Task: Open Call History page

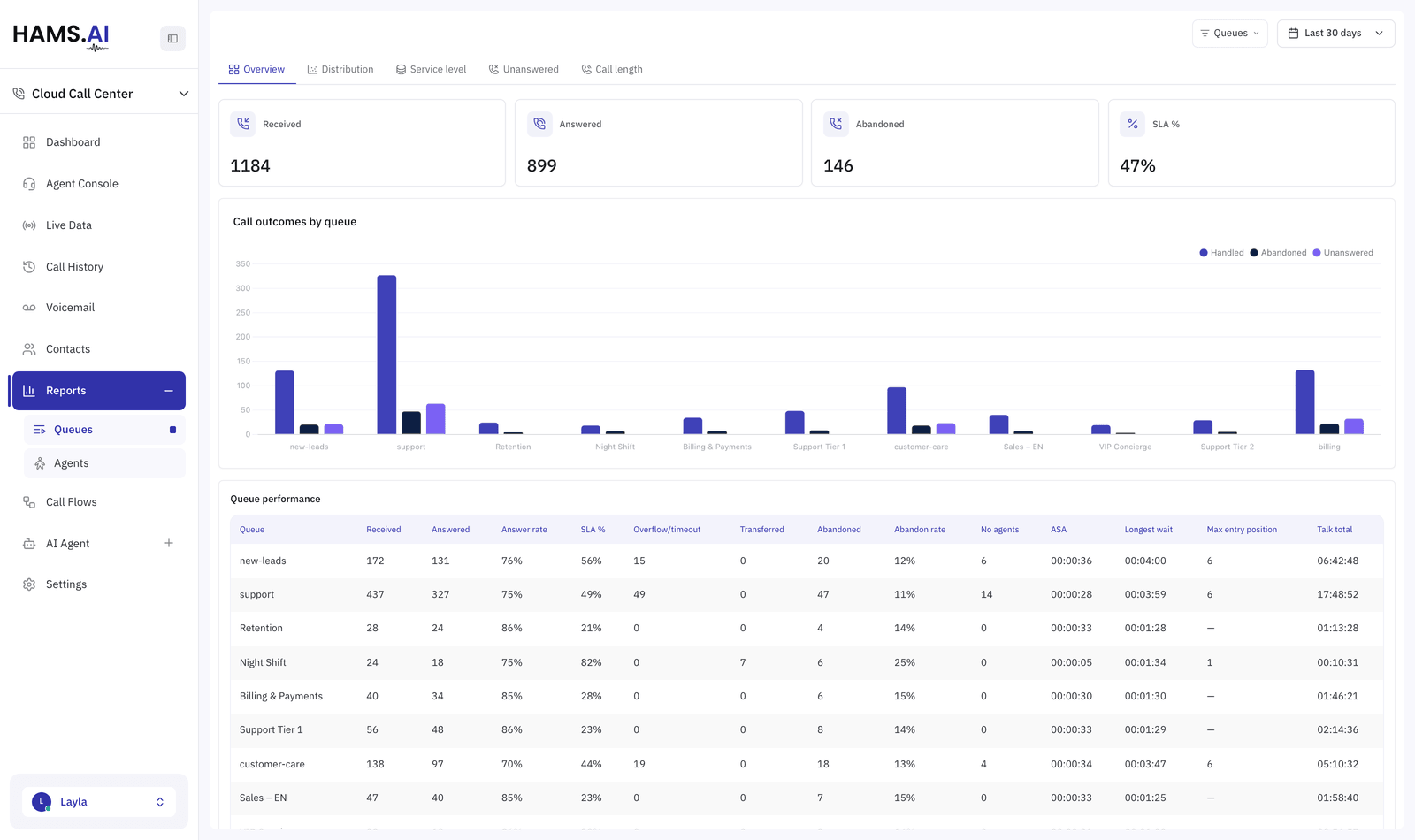Action: [x=99, y=267]
